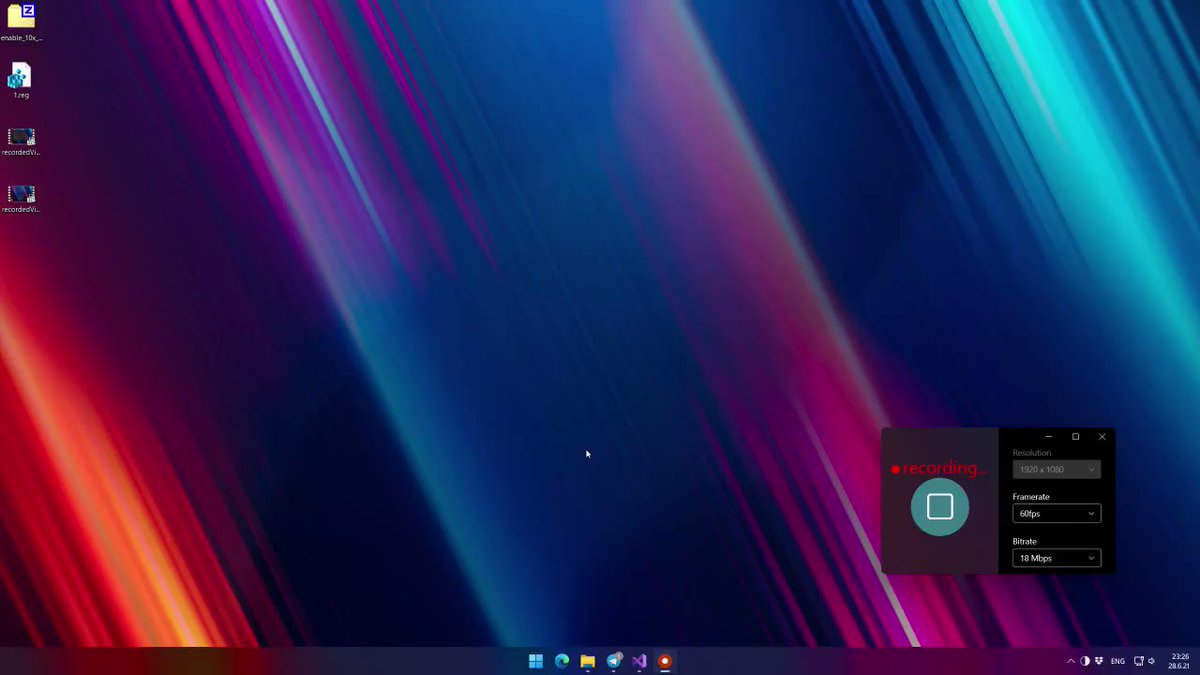1200x675 pixels.
Task: Select the 1.reg registry file icon
Action: pos(21,81)
